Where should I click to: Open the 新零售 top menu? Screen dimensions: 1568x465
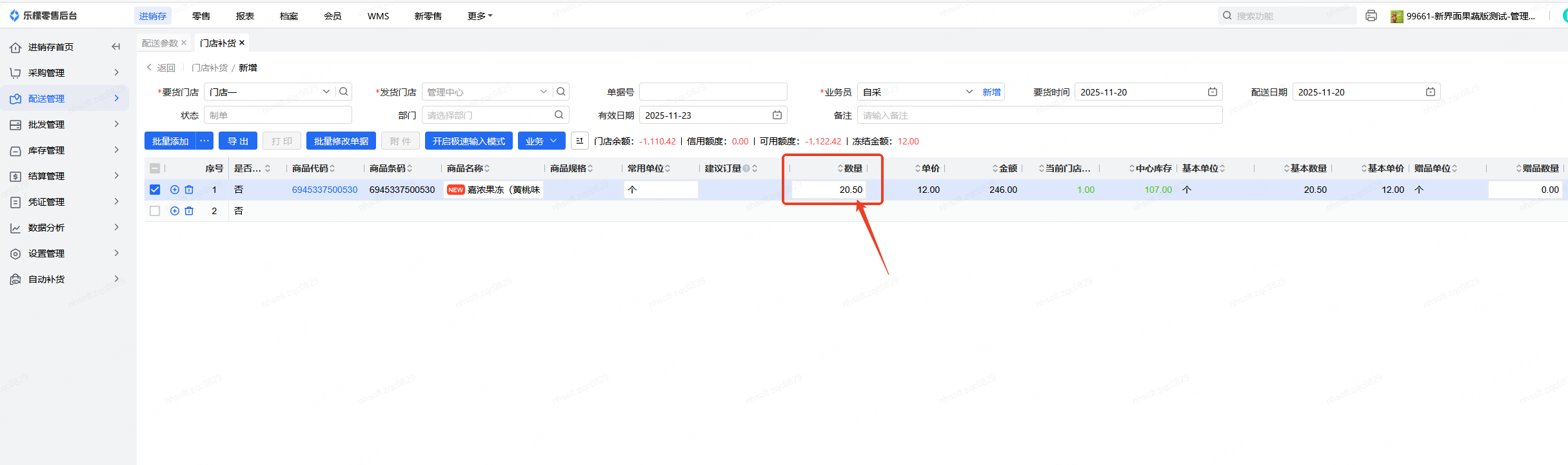coord(428,16)
